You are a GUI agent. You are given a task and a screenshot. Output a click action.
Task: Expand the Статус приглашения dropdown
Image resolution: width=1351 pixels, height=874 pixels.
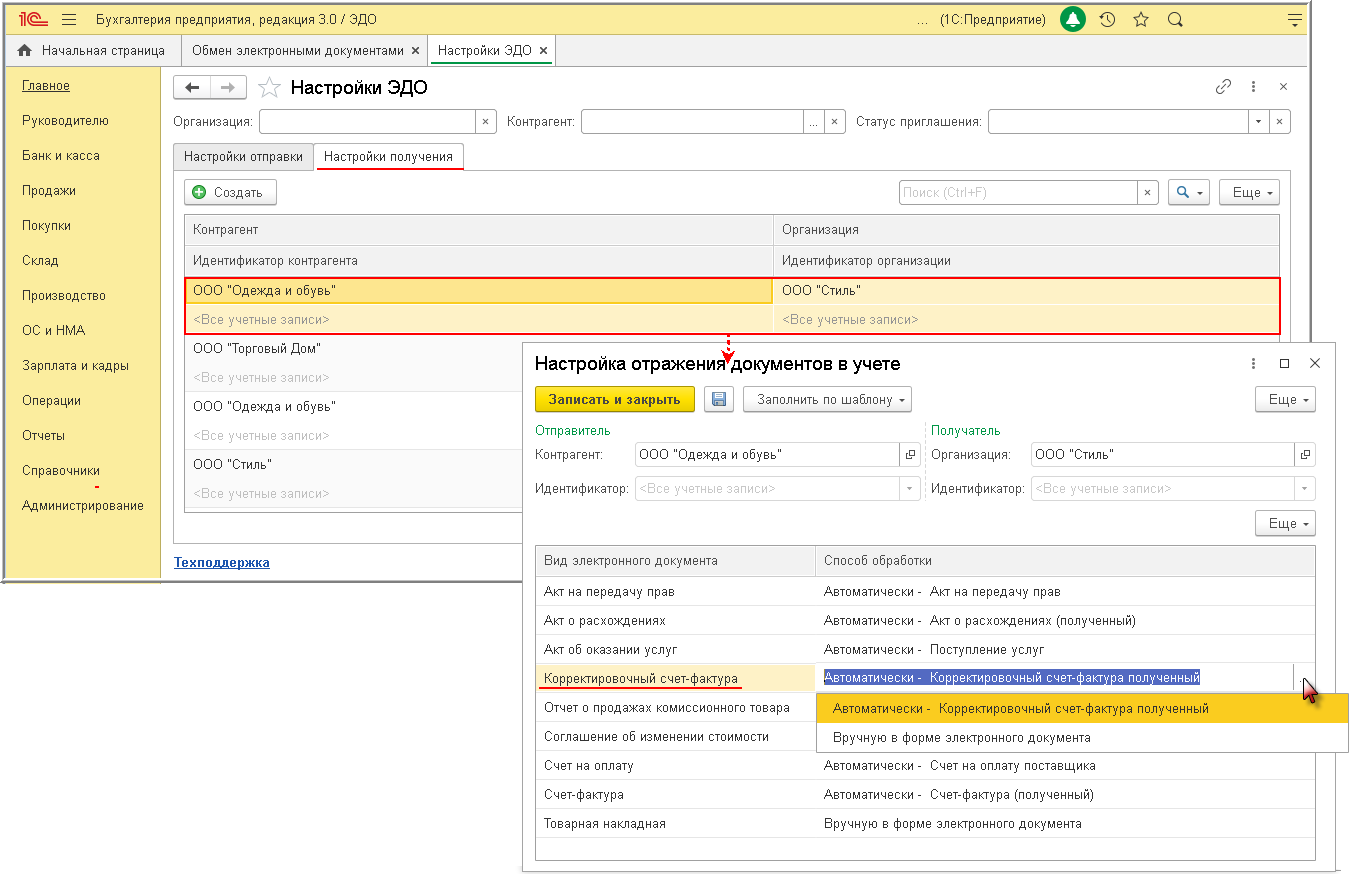1258,122
